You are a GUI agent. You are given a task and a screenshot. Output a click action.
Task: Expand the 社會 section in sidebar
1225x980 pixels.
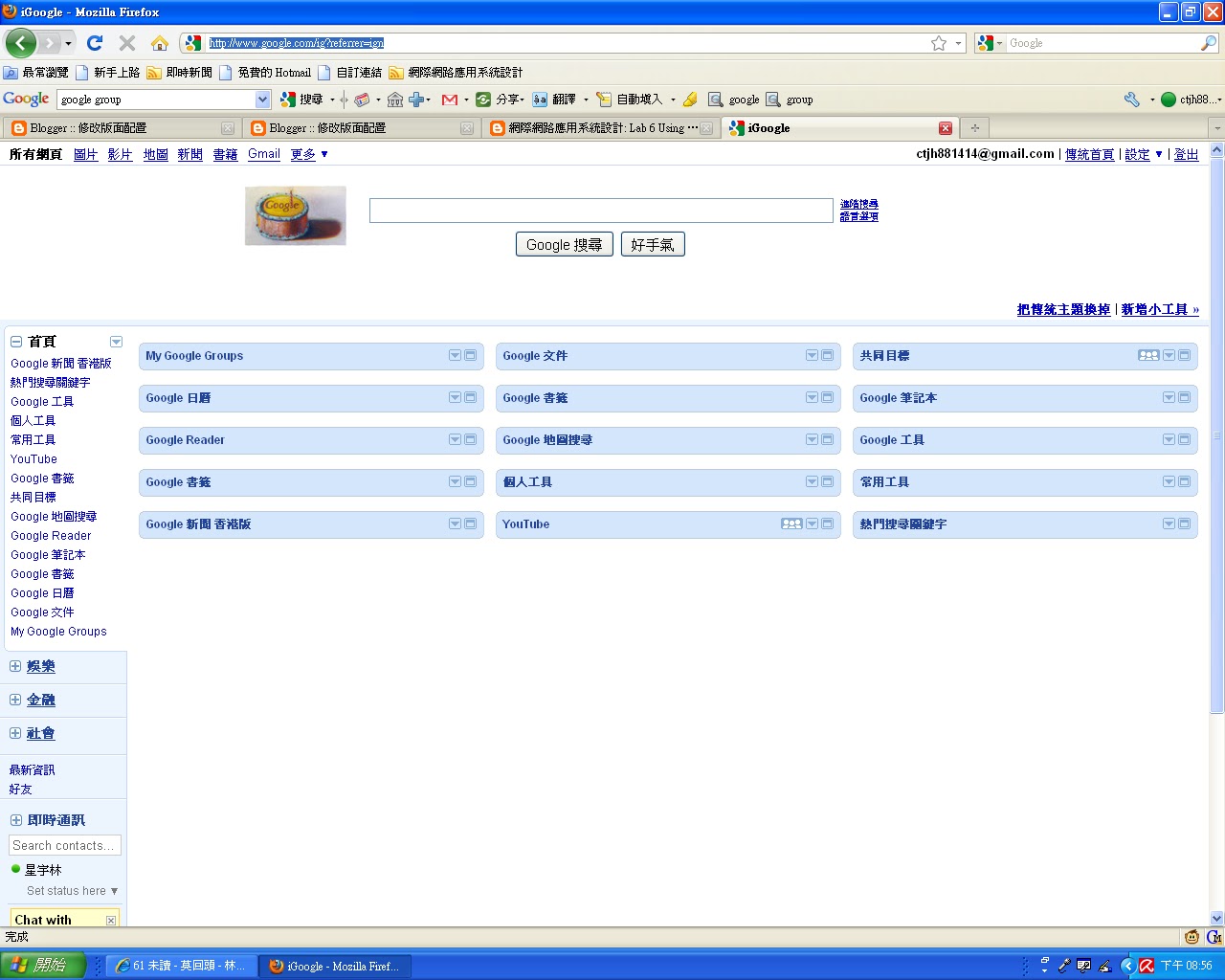[x=15, y=733]
